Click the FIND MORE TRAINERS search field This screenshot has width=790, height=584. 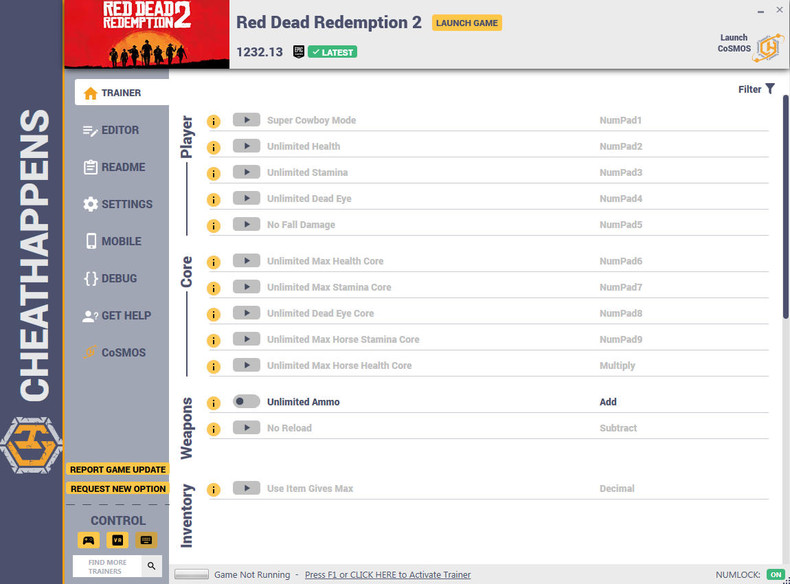click(x=107, y=566)
